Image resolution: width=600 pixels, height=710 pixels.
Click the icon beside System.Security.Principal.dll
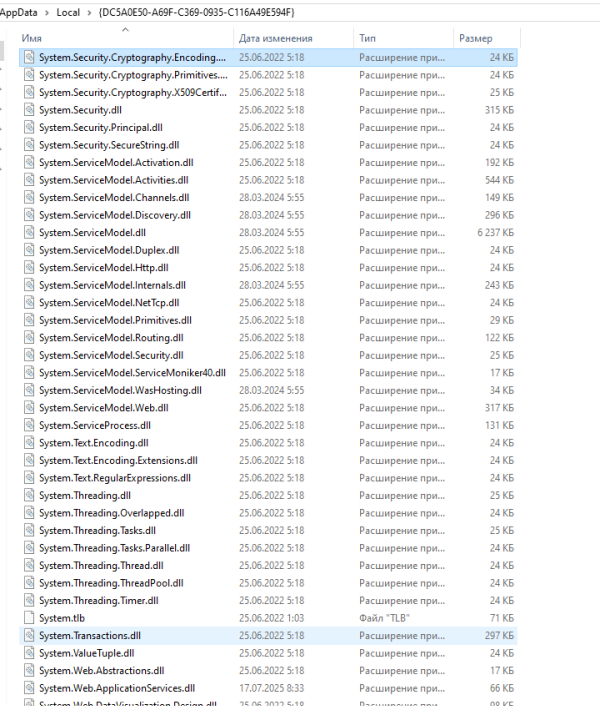click(x=29, y=127)
